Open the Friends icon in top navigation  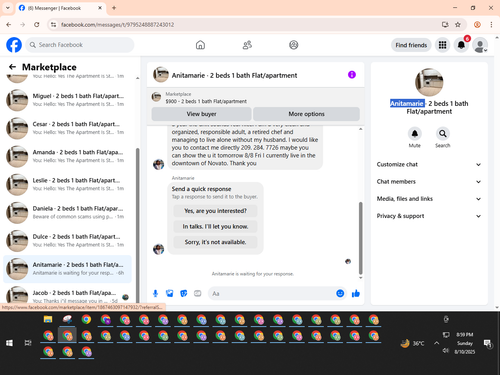(x=247, y=45)
